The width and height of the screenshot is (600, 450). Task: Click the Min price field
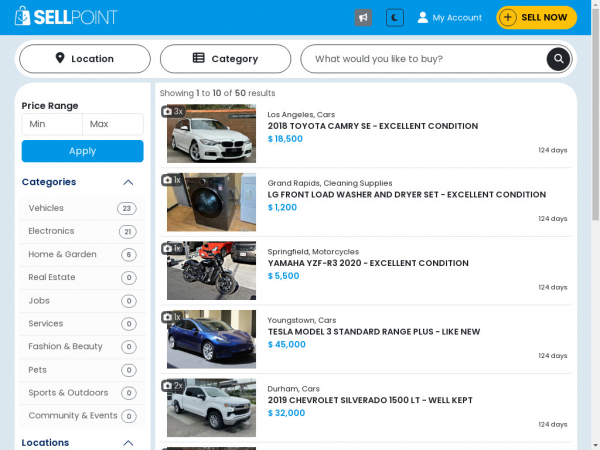pyautogui.click(x=52, y=124)
